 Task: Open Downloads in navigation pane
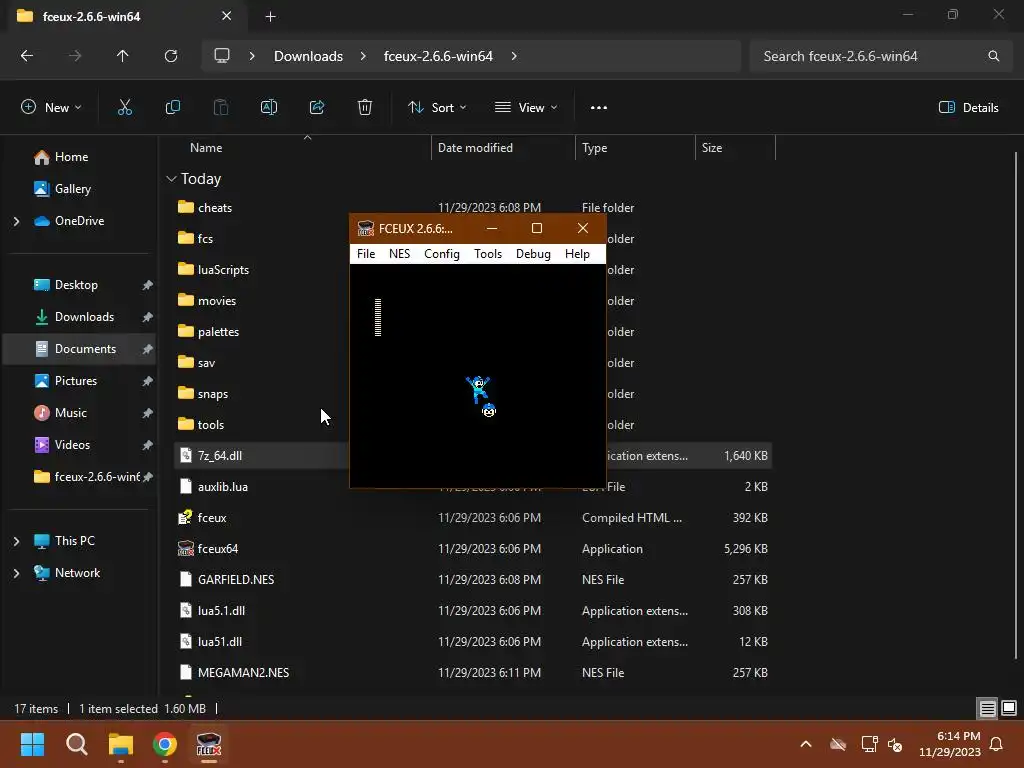[84, 317]
